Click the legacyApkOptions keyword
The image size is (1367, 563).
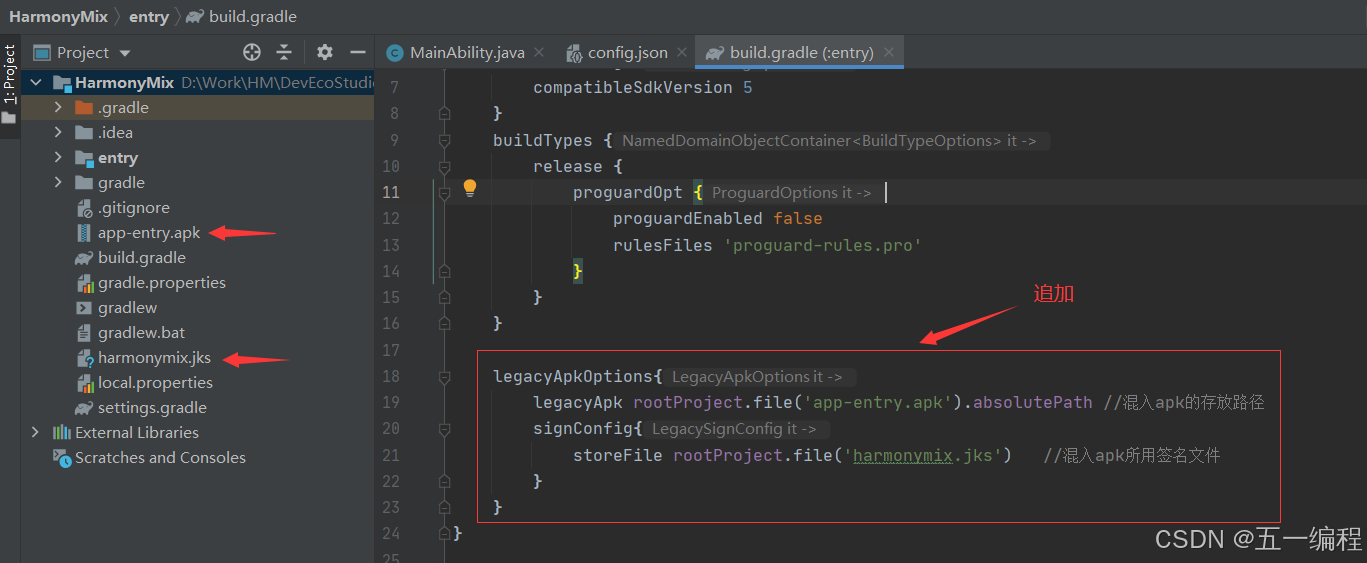[x=573, y=377]
